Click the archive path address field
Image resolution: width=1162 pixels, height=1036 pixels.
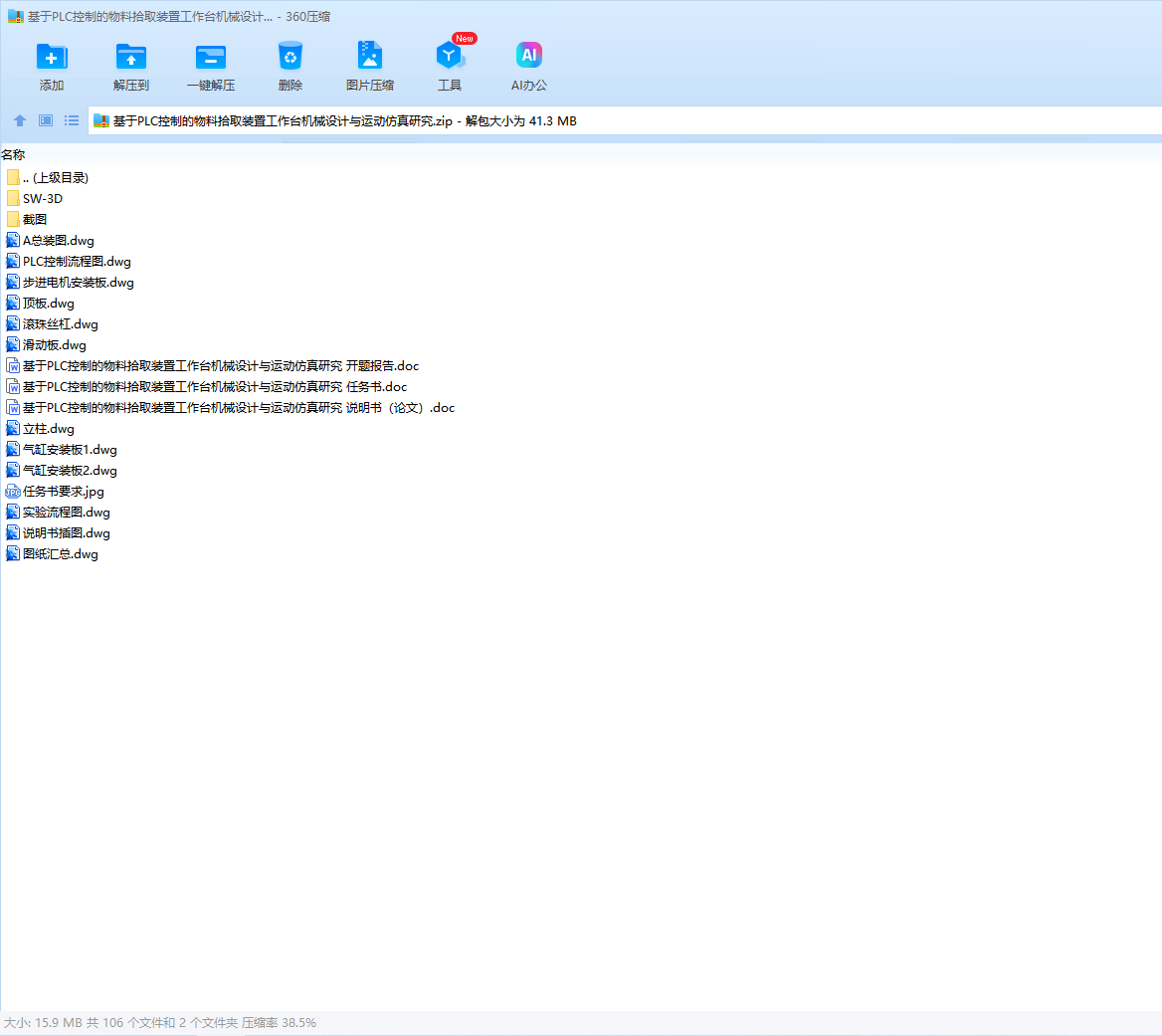pos(625,120)
